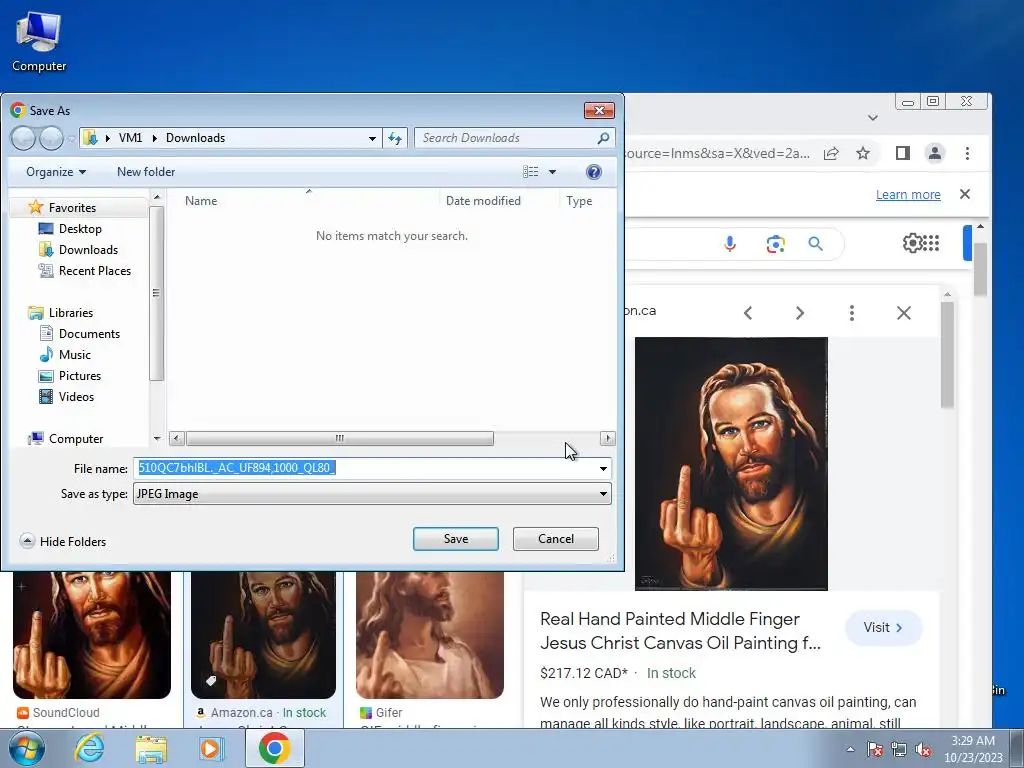The image size is (1024, 768).
Task: Open the Organize menu
Action: click(x=56, y=172)
